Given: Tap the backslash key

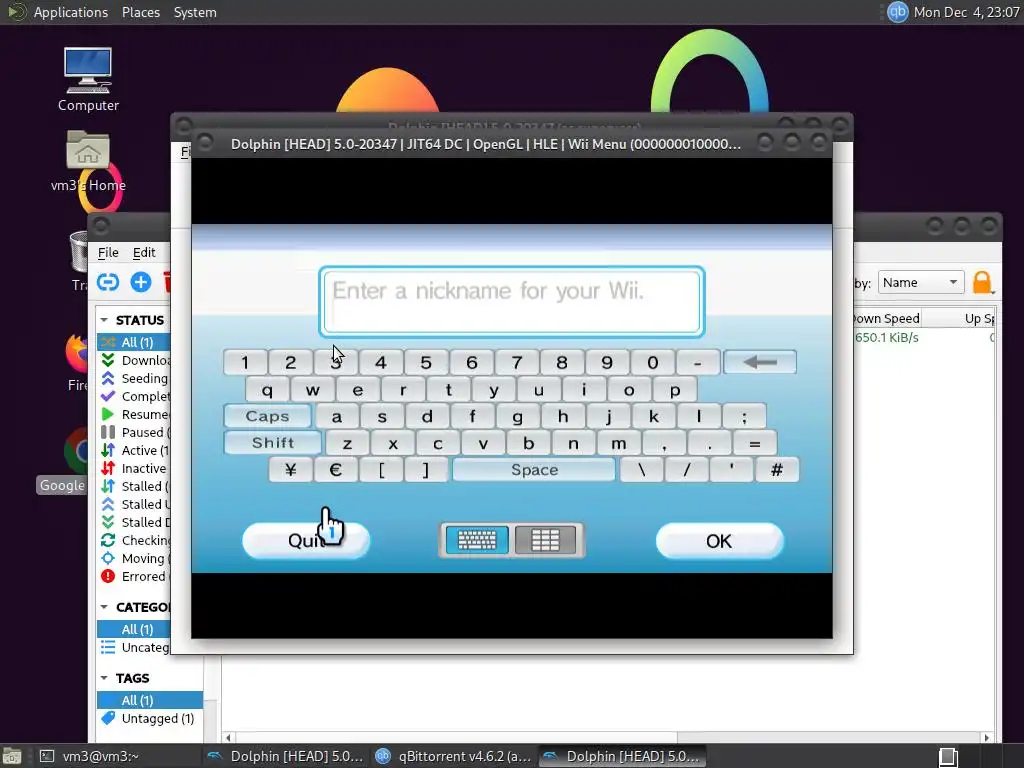Looking at the screenshot, I should tap(641, 470).
